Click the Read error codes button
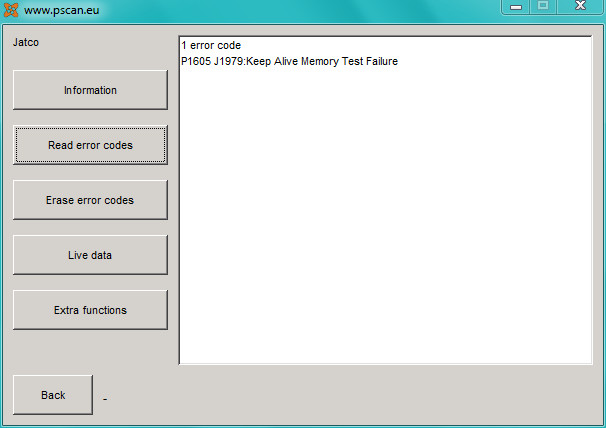 coord(90,145)
